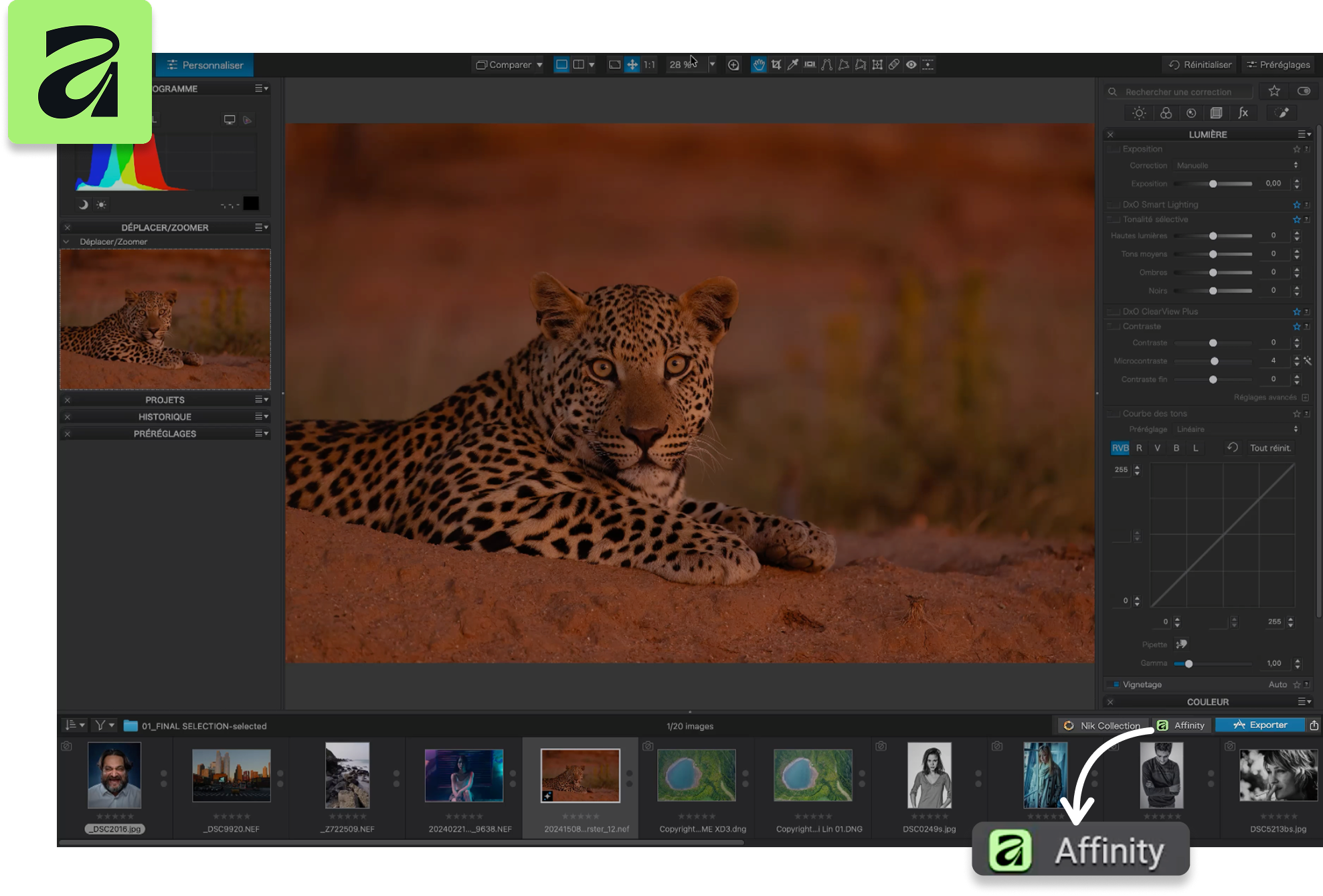Viewport: 1323px width, 896px height.
Task: Fit image to screen icon
Action: [x=614, y=65]
